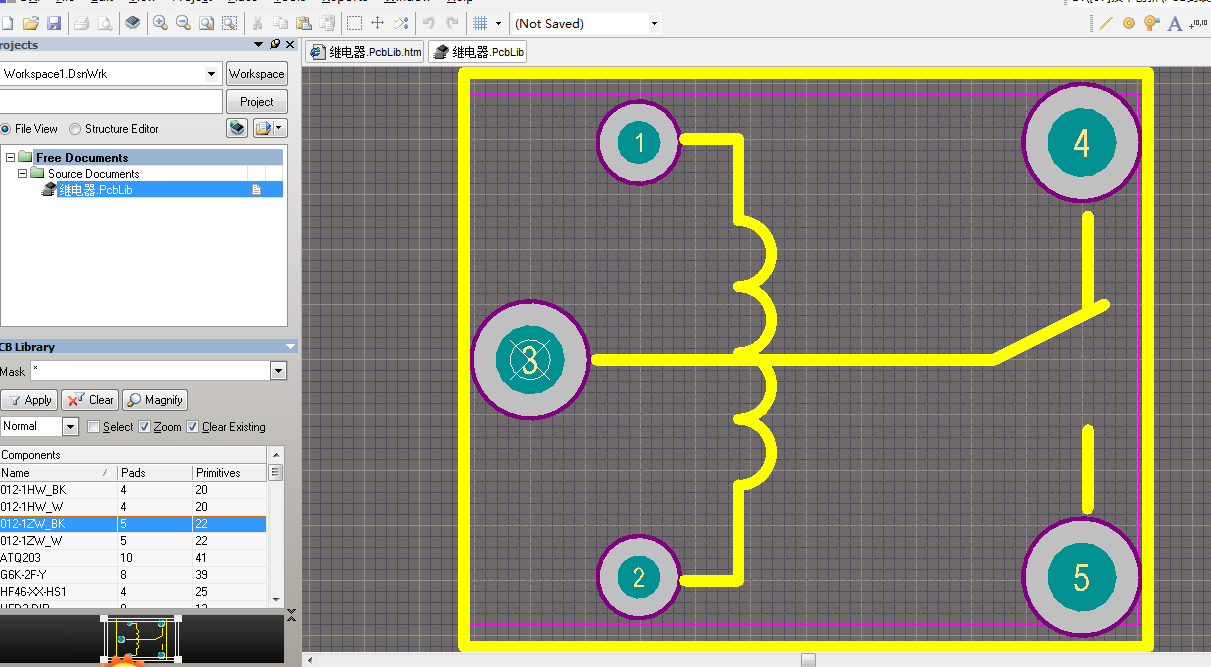Open the snap grid dropdown arrow

click(x=498, y=23)
